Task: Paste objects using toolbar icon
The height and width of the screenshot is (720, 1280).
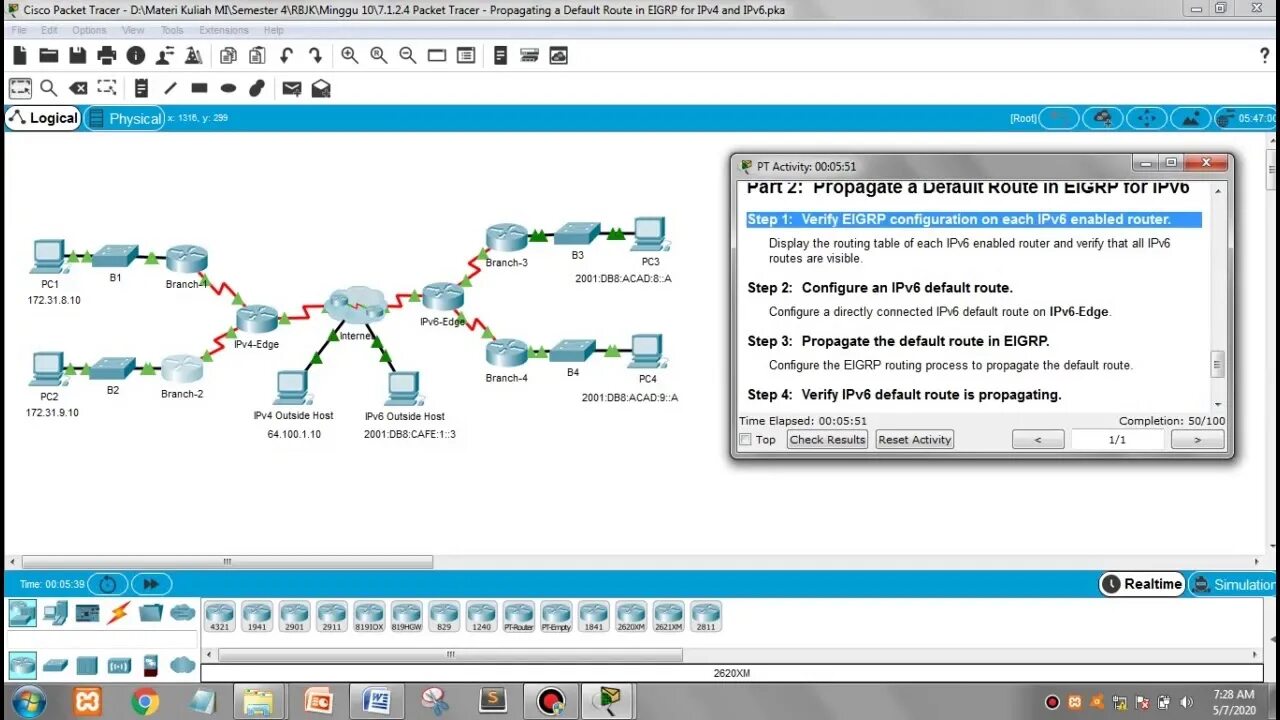Action: click(257, 55)
